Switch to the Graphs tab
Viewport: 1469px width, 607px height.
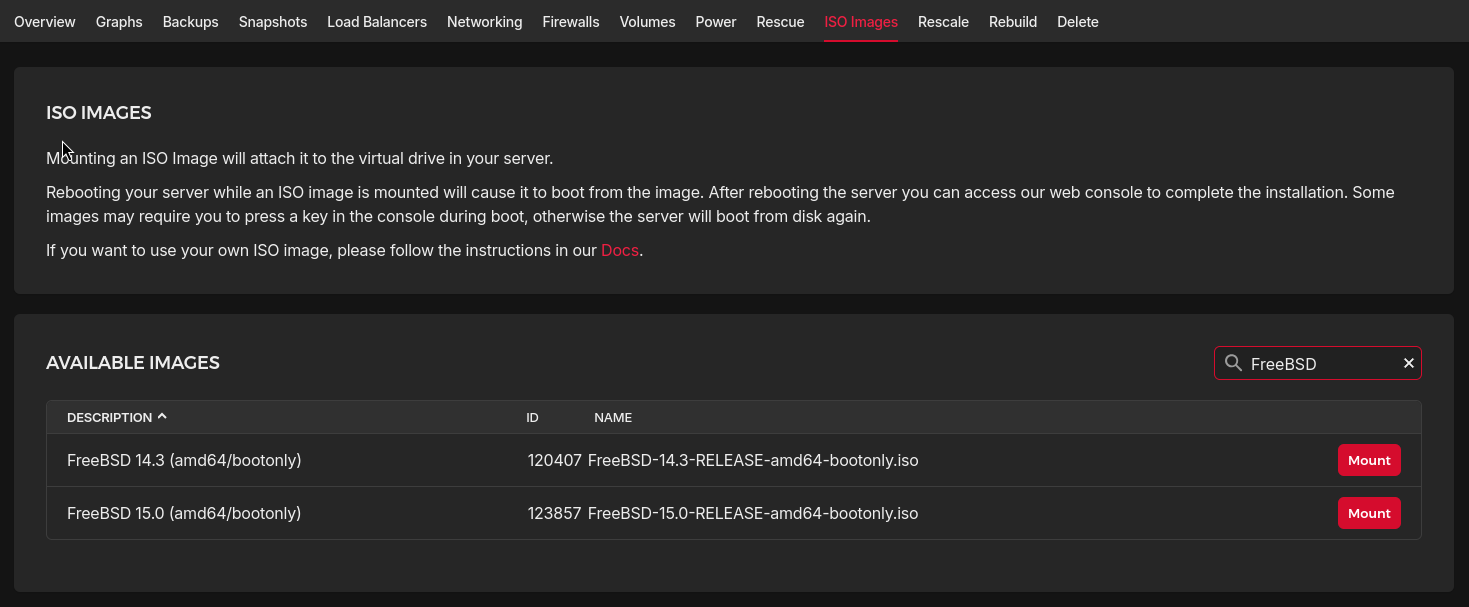(x=119, y=21)
